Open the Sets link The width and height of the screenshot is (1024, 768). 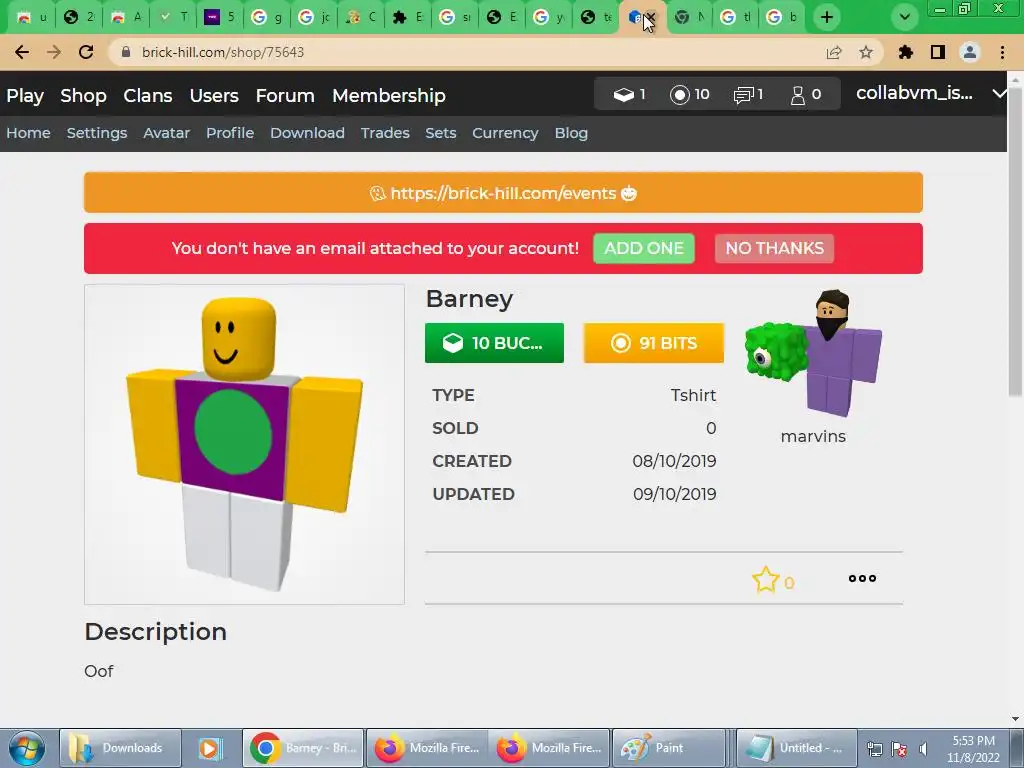pos(440,133)
